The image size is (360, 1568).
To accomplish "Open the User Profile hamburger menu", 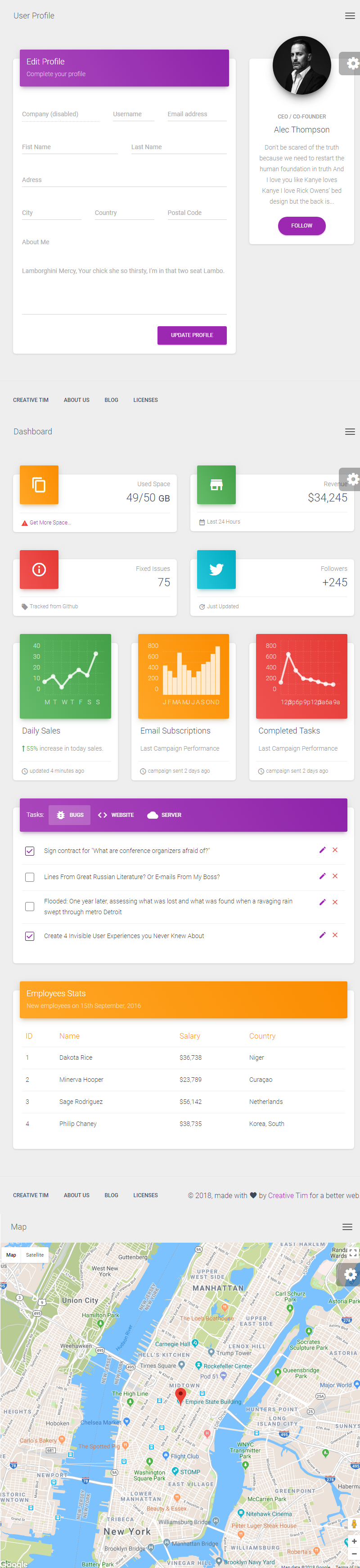I will click(350, 16).
